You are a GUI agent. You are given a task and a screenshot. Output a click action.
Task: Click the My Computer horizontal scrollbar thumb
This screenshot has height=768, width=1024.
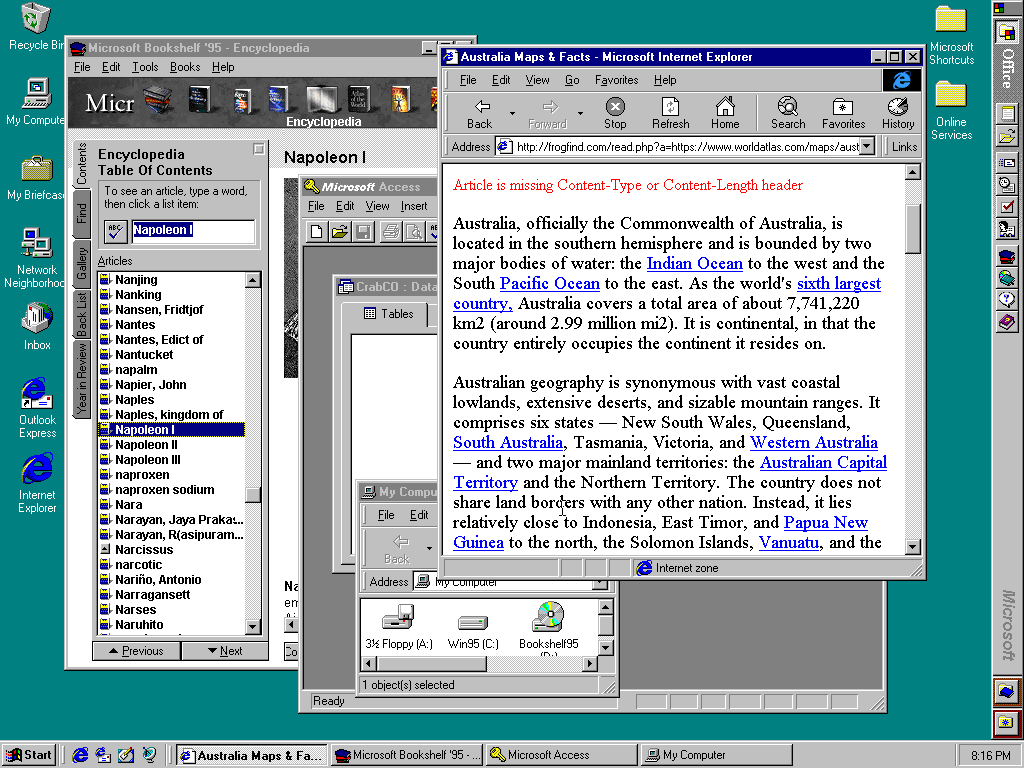[x=431, y=664]
